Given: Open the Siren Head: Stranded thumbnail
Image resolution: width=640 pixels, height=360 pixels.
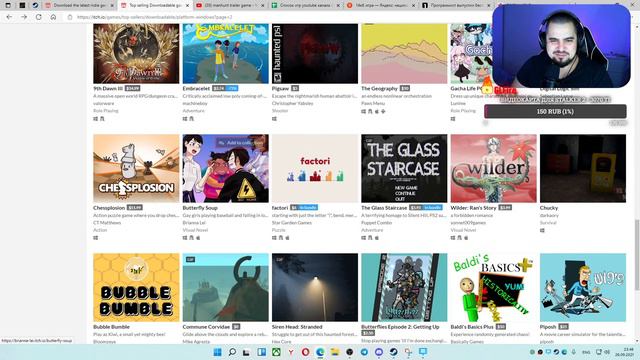Looking at the screenshot, I should (x=315, y=287).
